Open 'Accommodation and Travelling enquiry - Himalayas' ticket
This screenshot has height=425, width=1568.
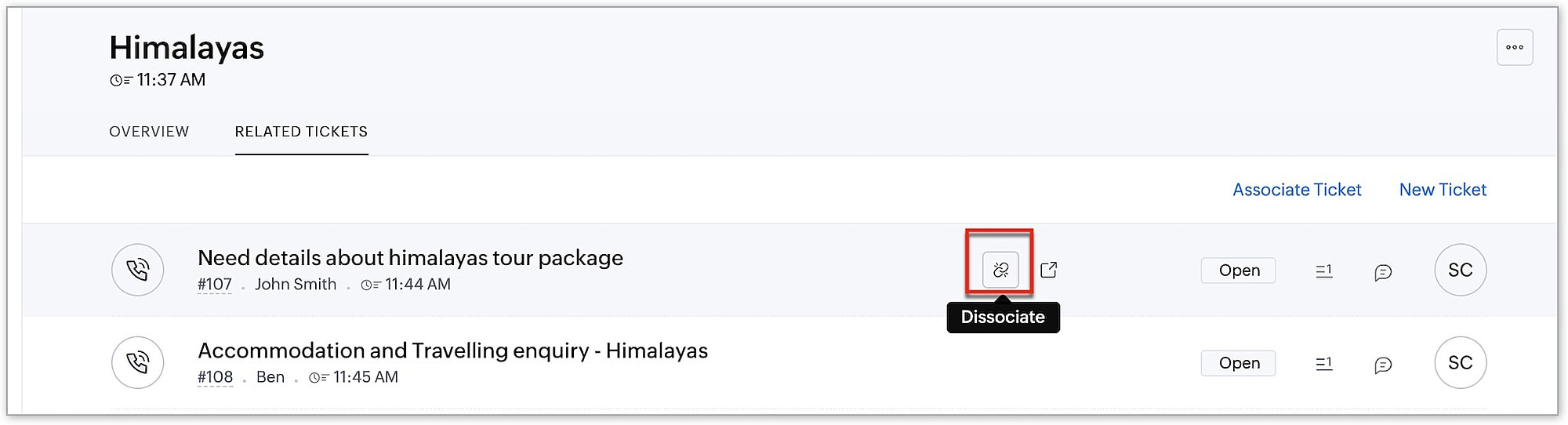(452, 351)
